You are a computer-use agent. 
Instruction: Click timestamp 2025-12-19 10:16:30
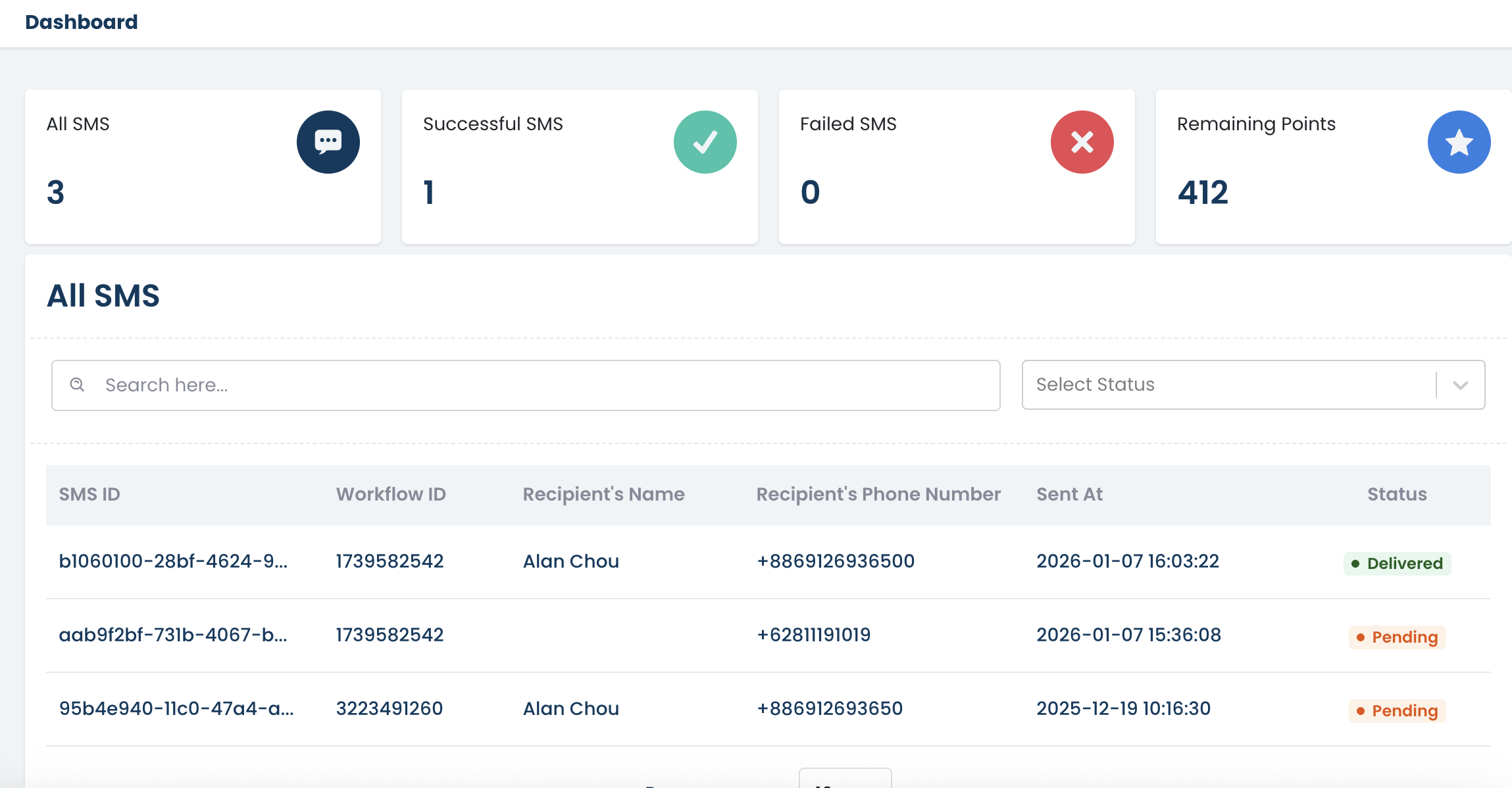(x=1123, y=708)
